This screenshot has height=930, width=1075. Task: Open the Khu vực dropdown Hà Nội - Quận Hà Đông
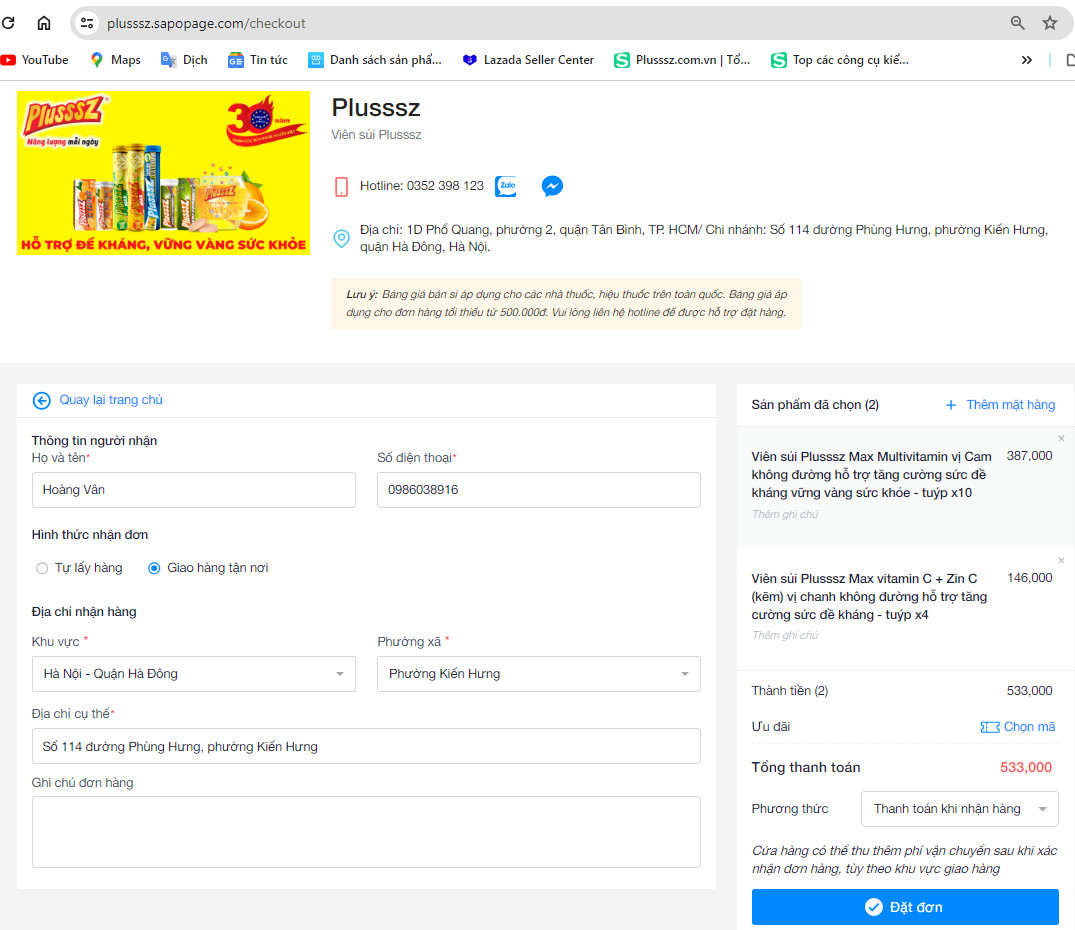pos(193,674)
